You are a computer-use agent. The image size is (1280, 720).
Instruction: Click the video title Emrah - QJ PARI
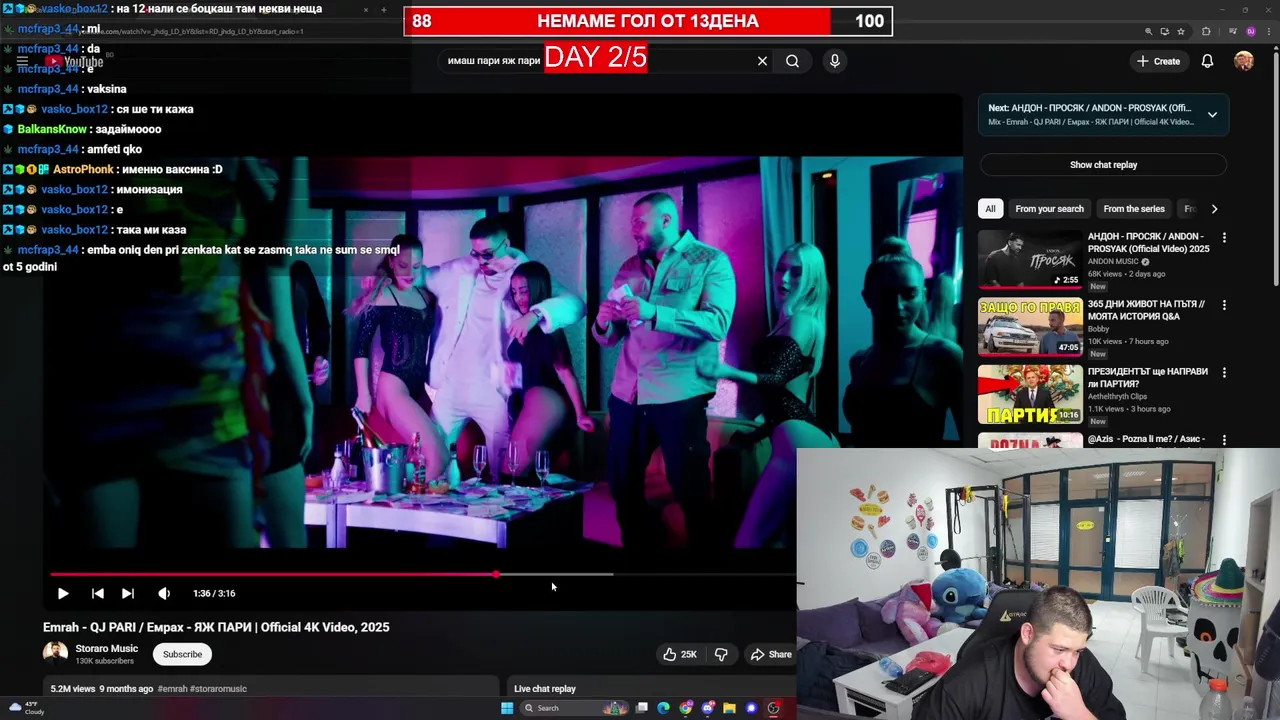click(x=216, y=627)
